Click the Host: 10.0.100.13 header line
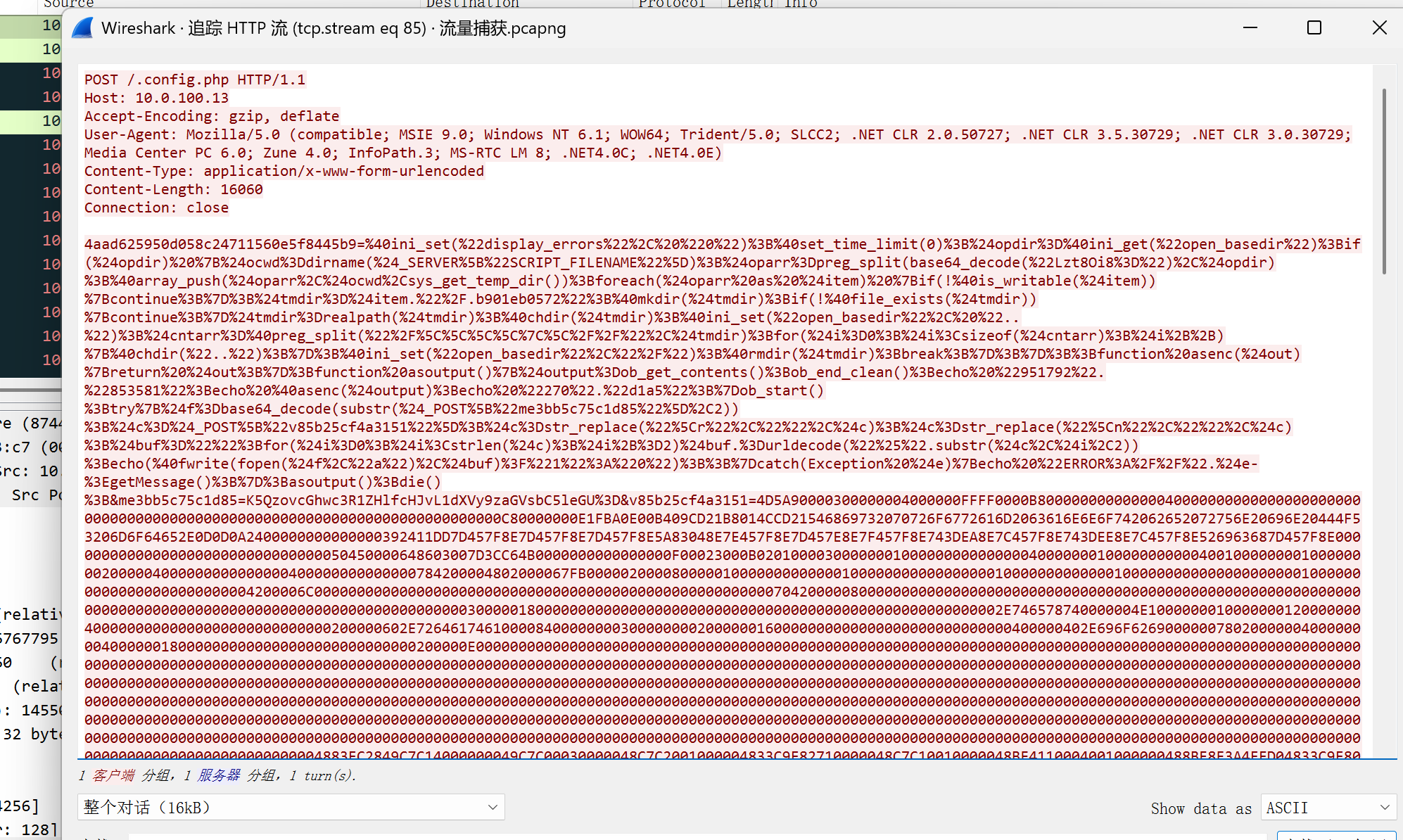Screen dimensions: 1403x840 [x=156, y=98]
